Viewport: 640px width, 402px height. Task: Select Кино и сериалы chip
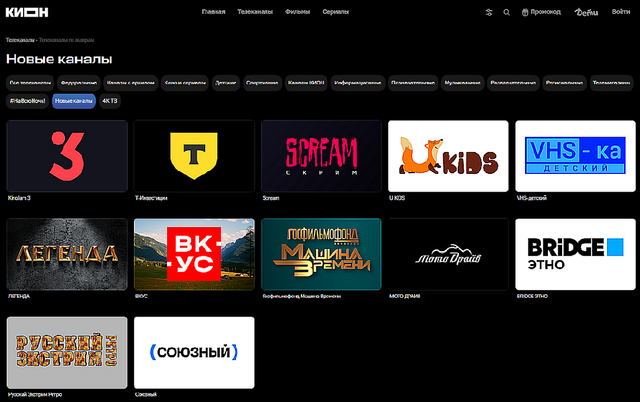pyautogui.click(x=185, y=83)
